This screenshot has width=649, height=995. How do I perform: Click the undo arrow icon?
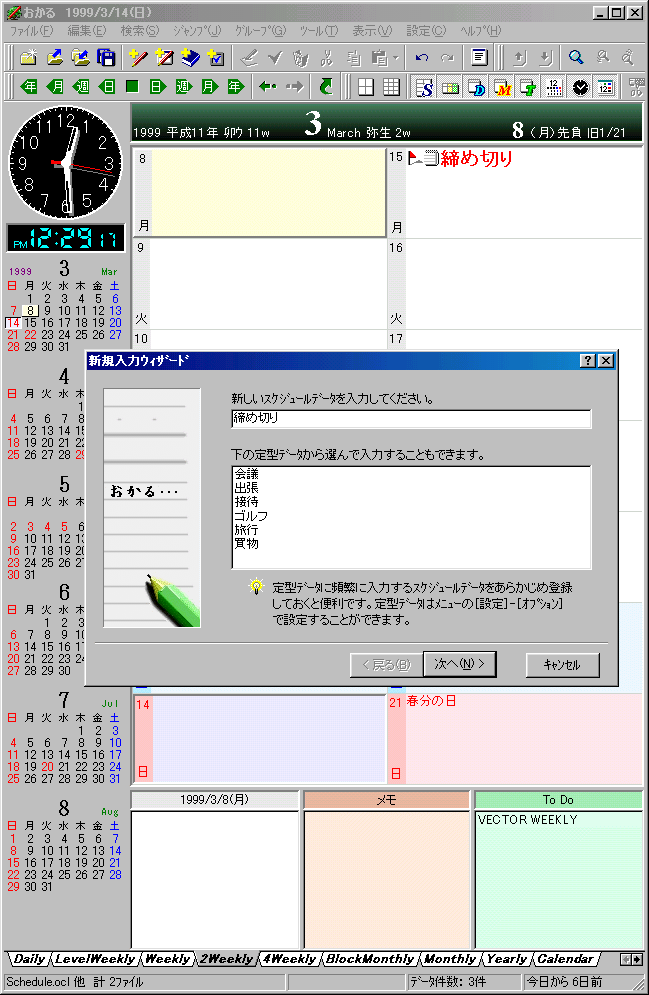coord(421,58)
